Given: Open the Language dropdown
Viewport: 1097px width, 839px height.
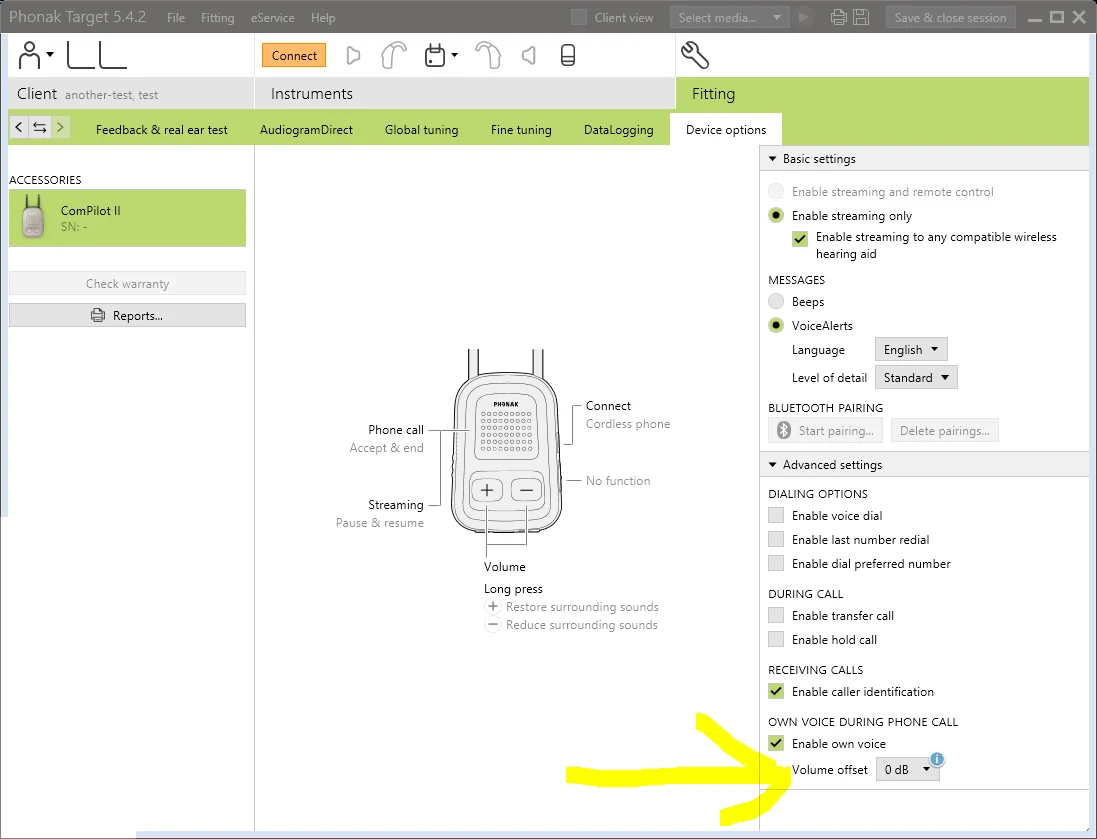Looking at the screenshot, I should pos(911,349).
